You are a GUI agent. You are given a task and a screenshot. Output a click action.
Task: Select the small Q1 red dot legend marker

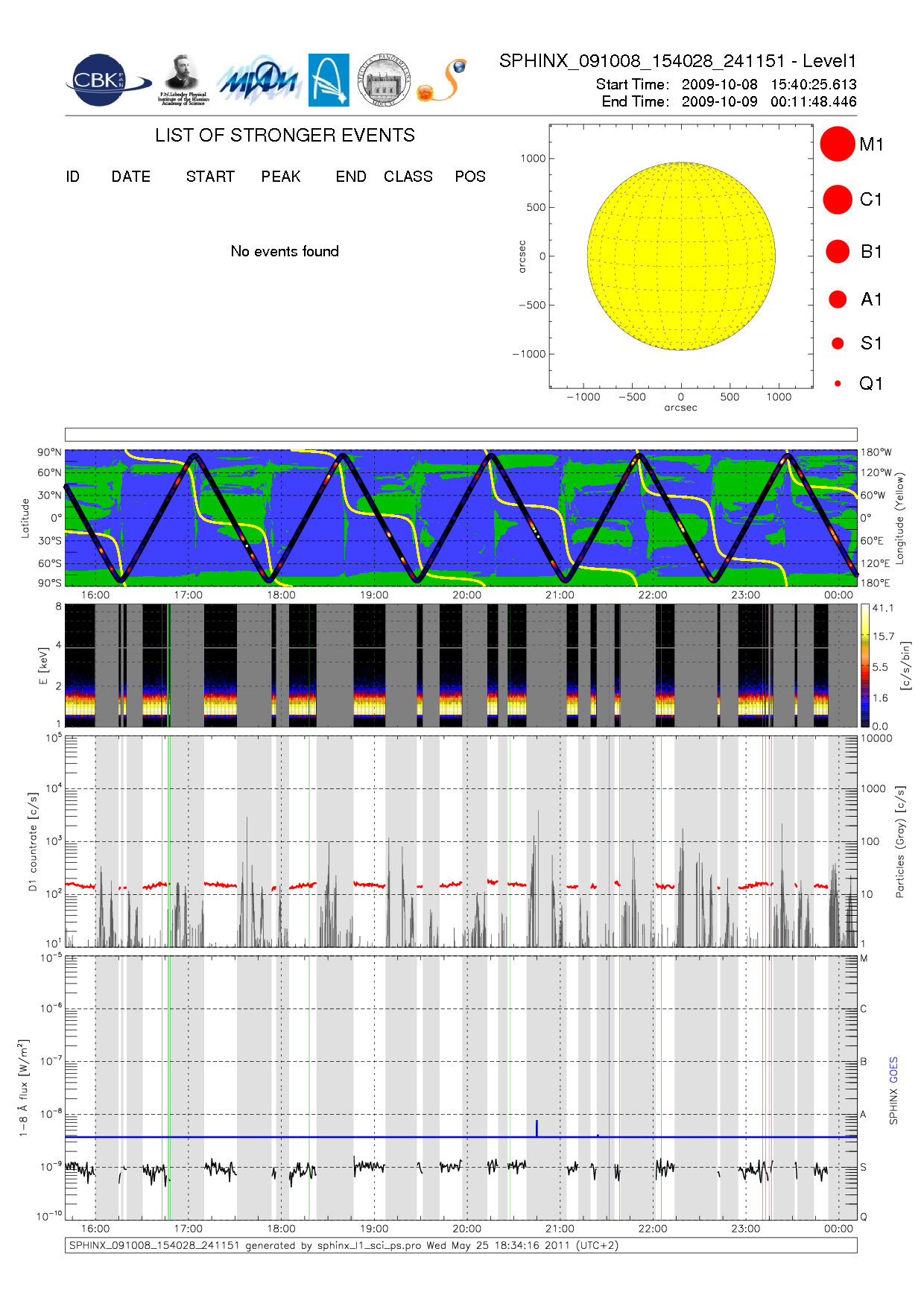tap(838, 383)
